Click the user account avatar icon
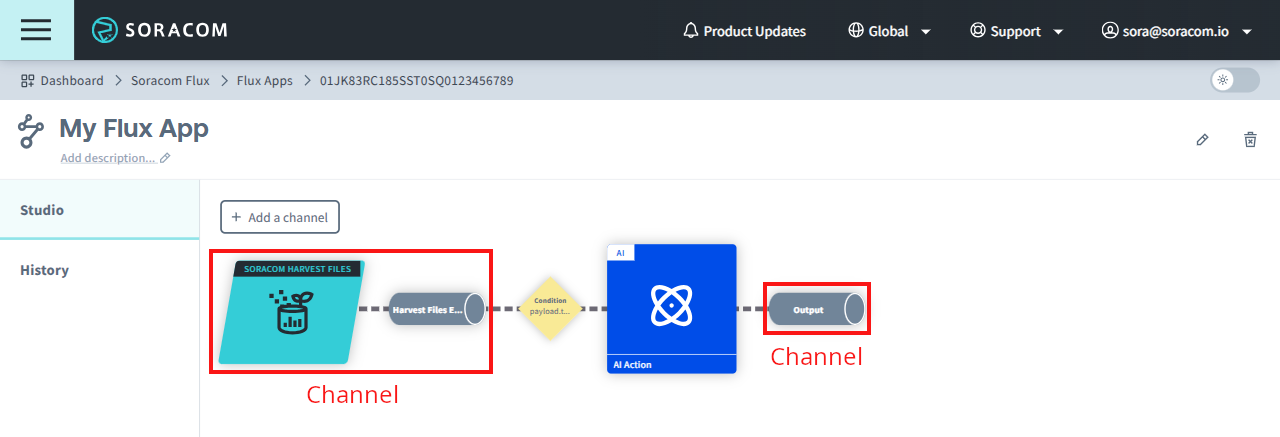The height and width of the screenshot is (437, 1280). coord(1109,30)
